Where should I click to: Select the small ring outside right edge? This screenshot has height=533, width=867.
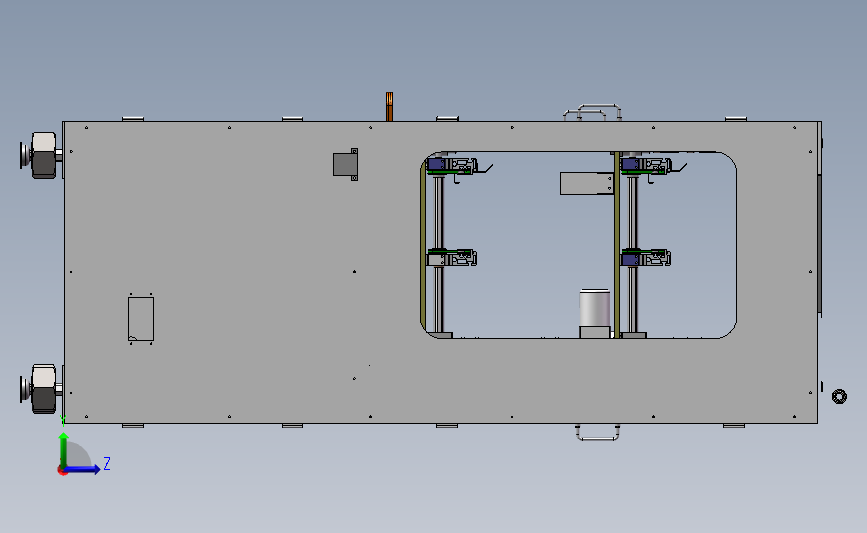839,396
